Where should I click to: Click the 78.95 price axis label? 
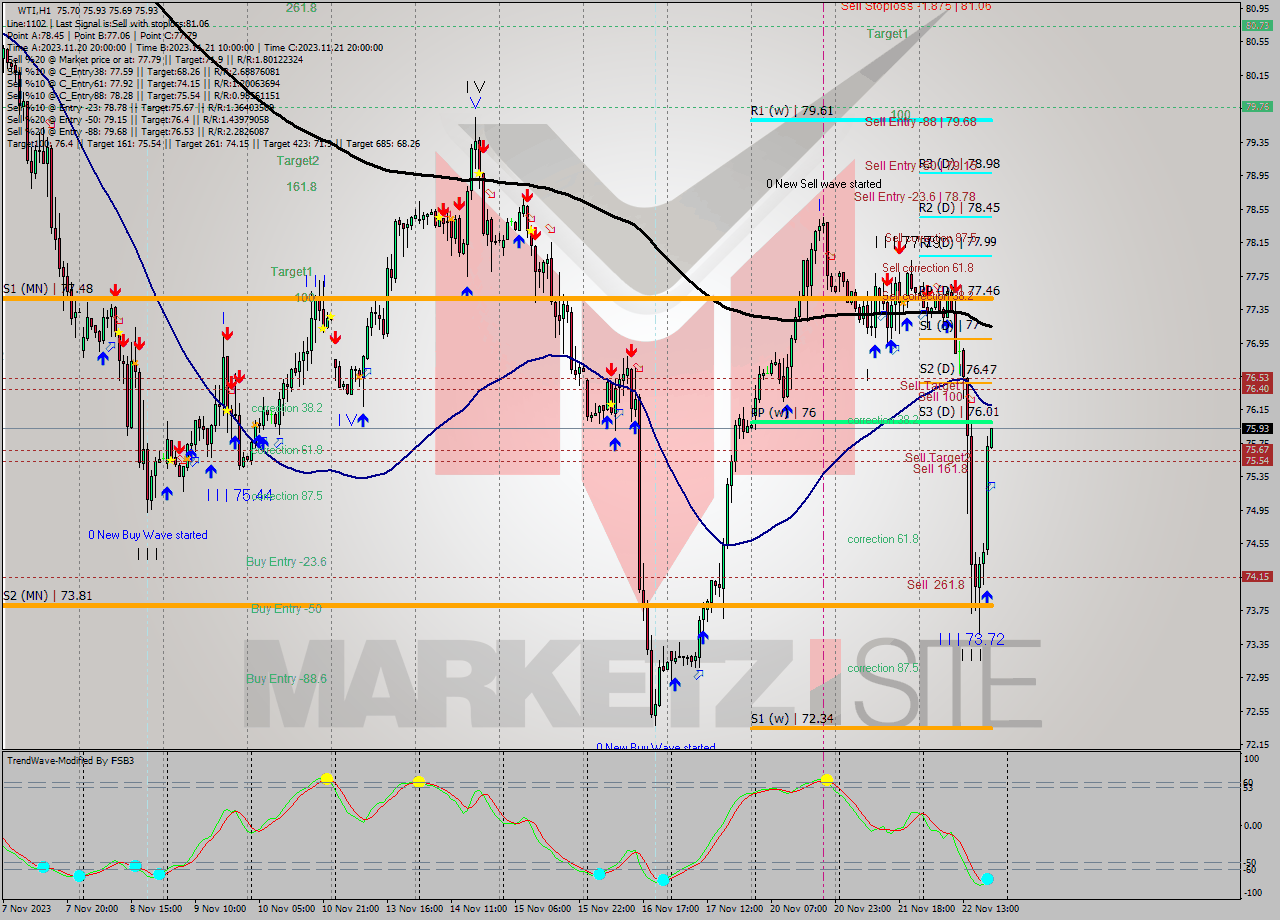point(1257,176)
